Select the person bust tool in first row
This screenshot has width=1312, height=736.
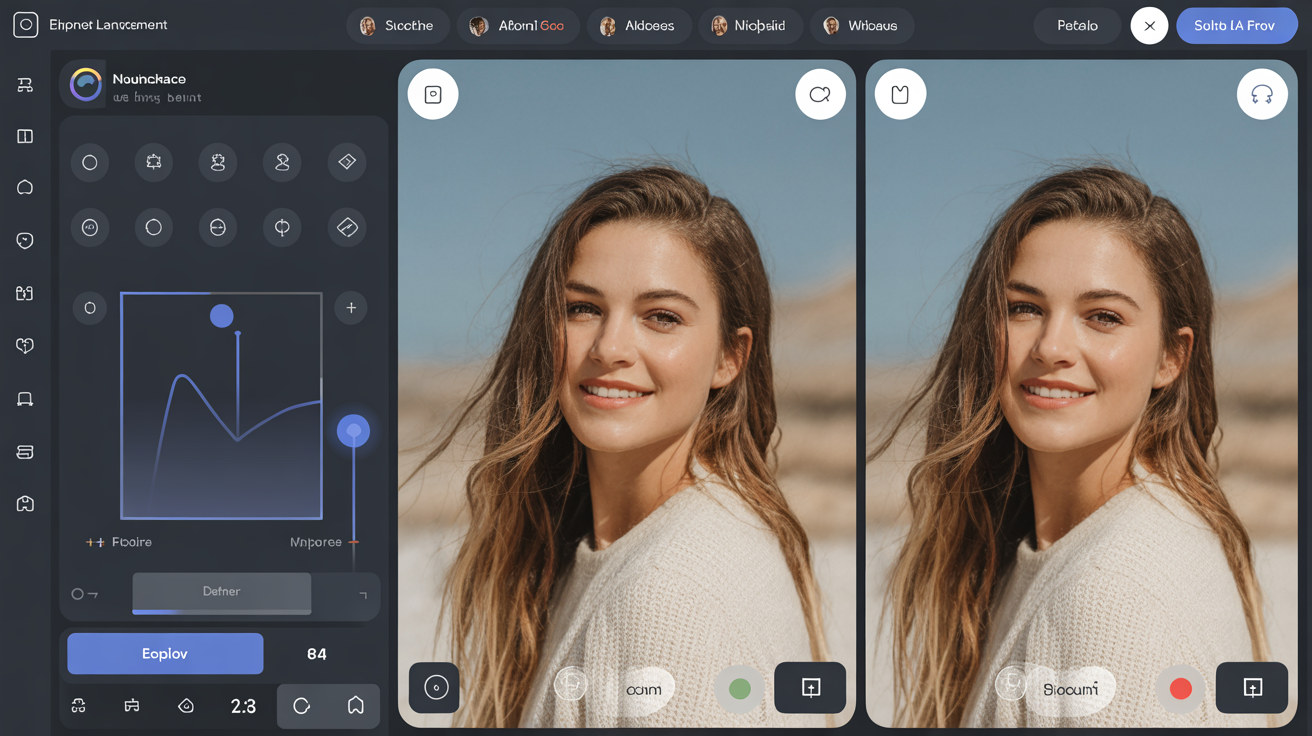click(x=282, y=162)
